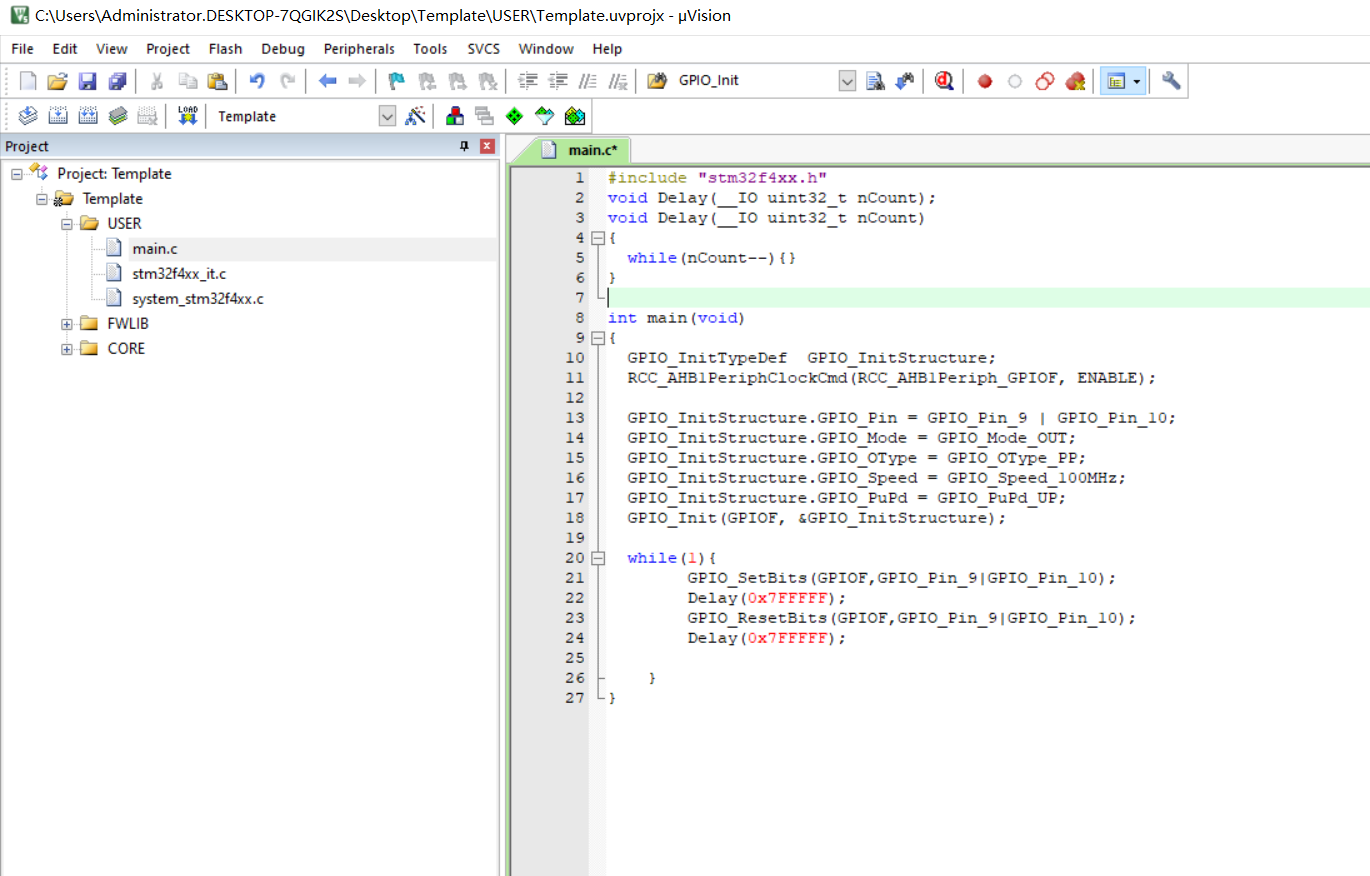Open Find in Files
This screenshot has width=1370, height=876.
click(657, 81)
